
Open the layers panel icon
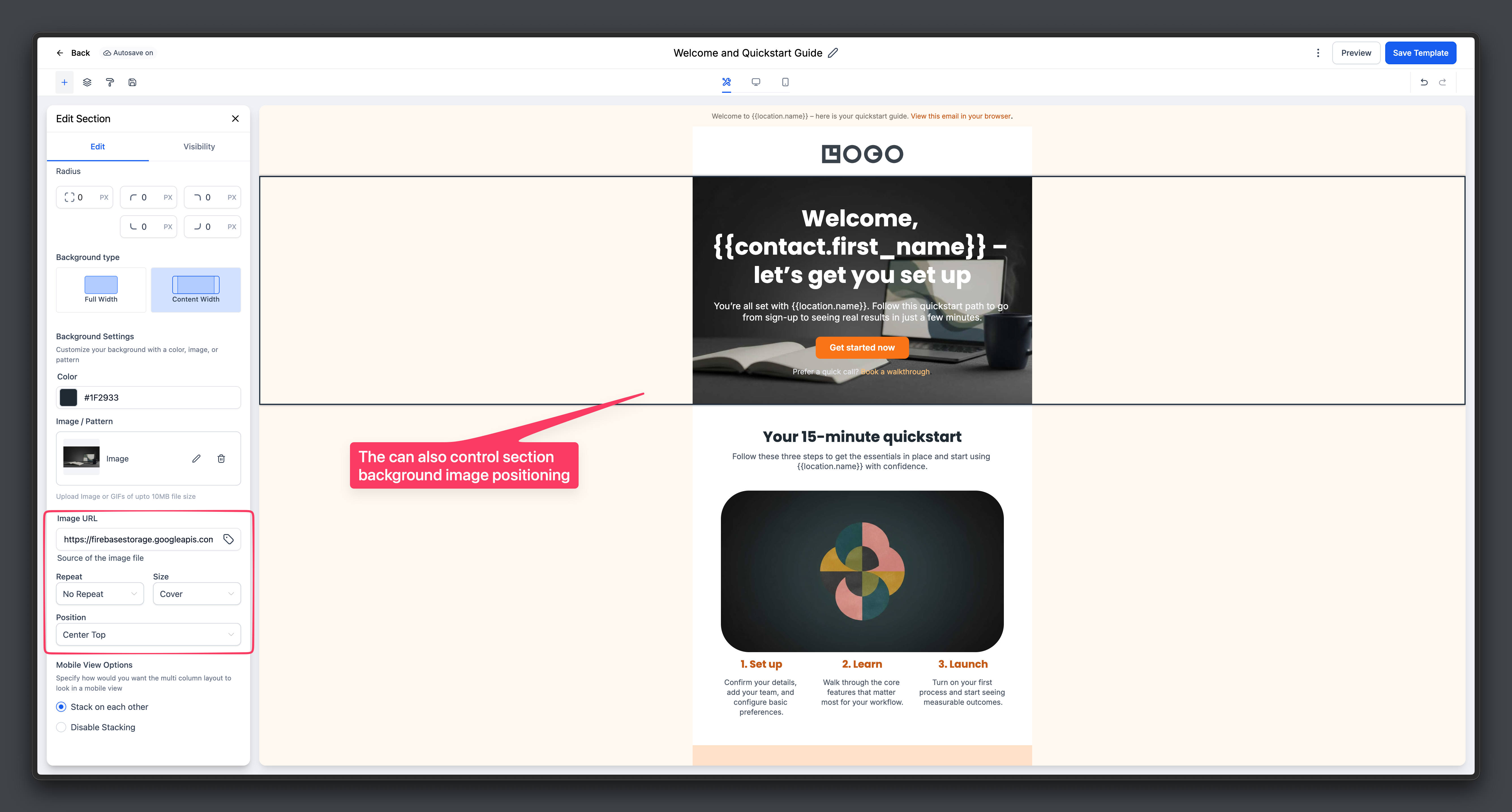click(x=87, y=82)
